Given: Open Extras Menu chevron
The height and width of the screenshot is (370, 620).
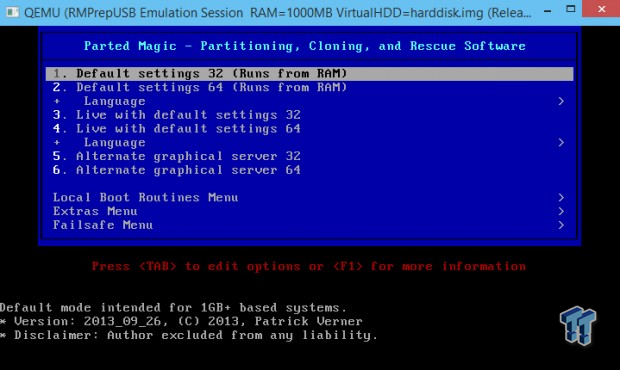Looking at the screenshot, I should tap(561, 211).
